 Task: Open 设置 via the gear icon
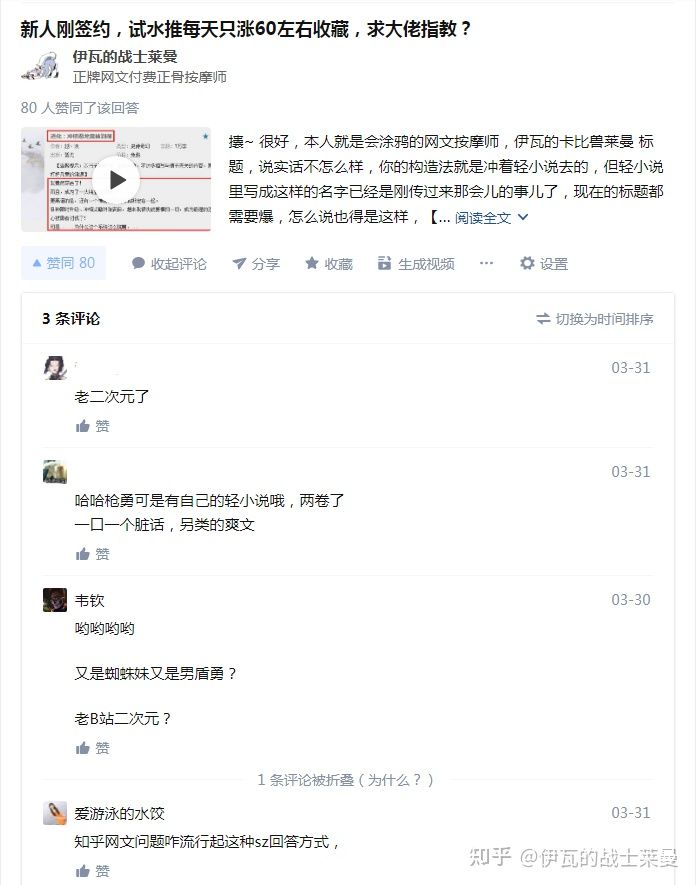pyautogui.click(x=527, y=263)
